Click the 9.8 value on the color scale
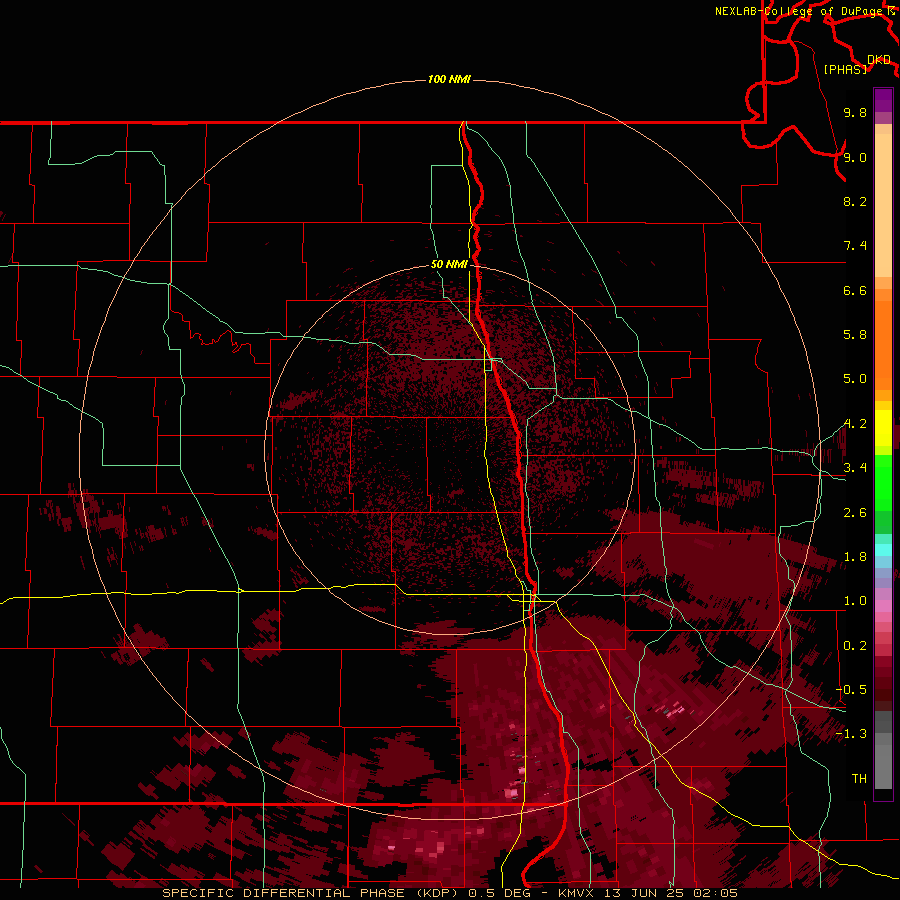Image resolution: width=900 pixels, height=900 pixels. [x=855, y=112]
